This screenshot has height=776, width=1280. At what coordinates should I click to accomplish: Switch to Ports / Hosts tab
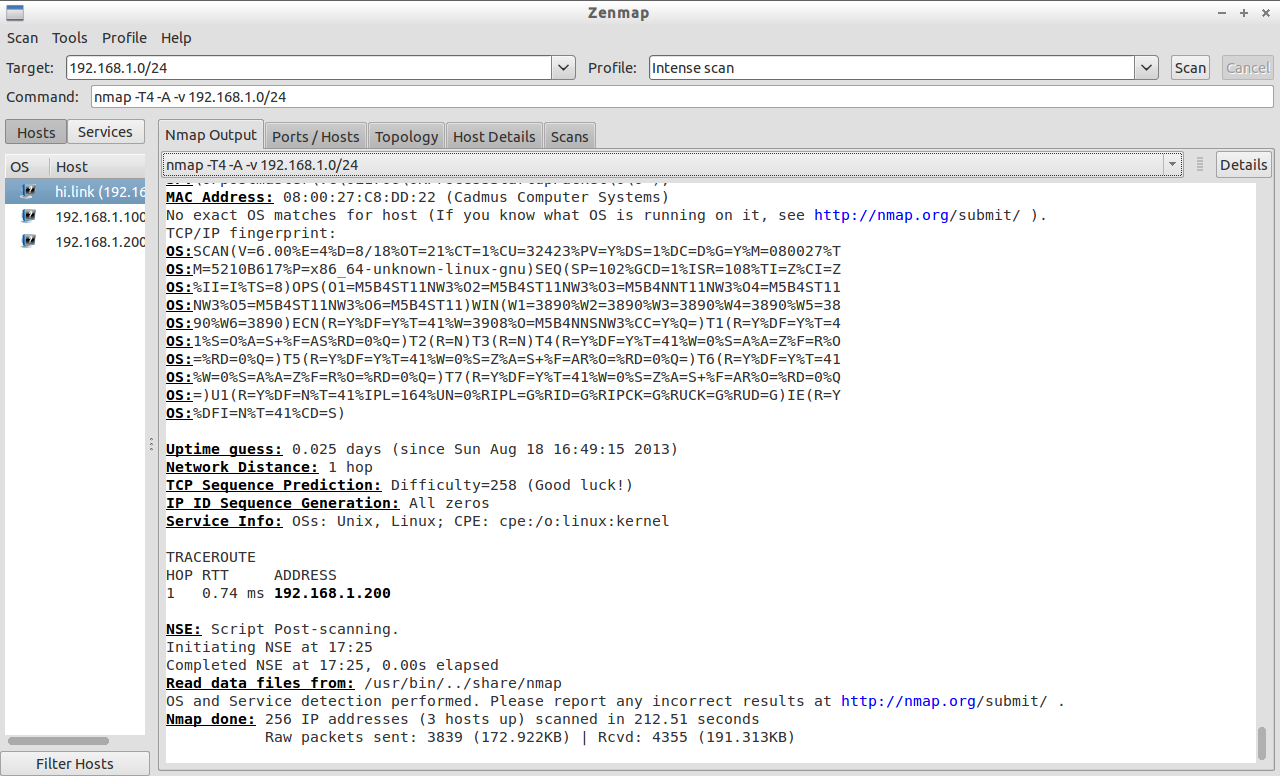[x=315, y=136]
